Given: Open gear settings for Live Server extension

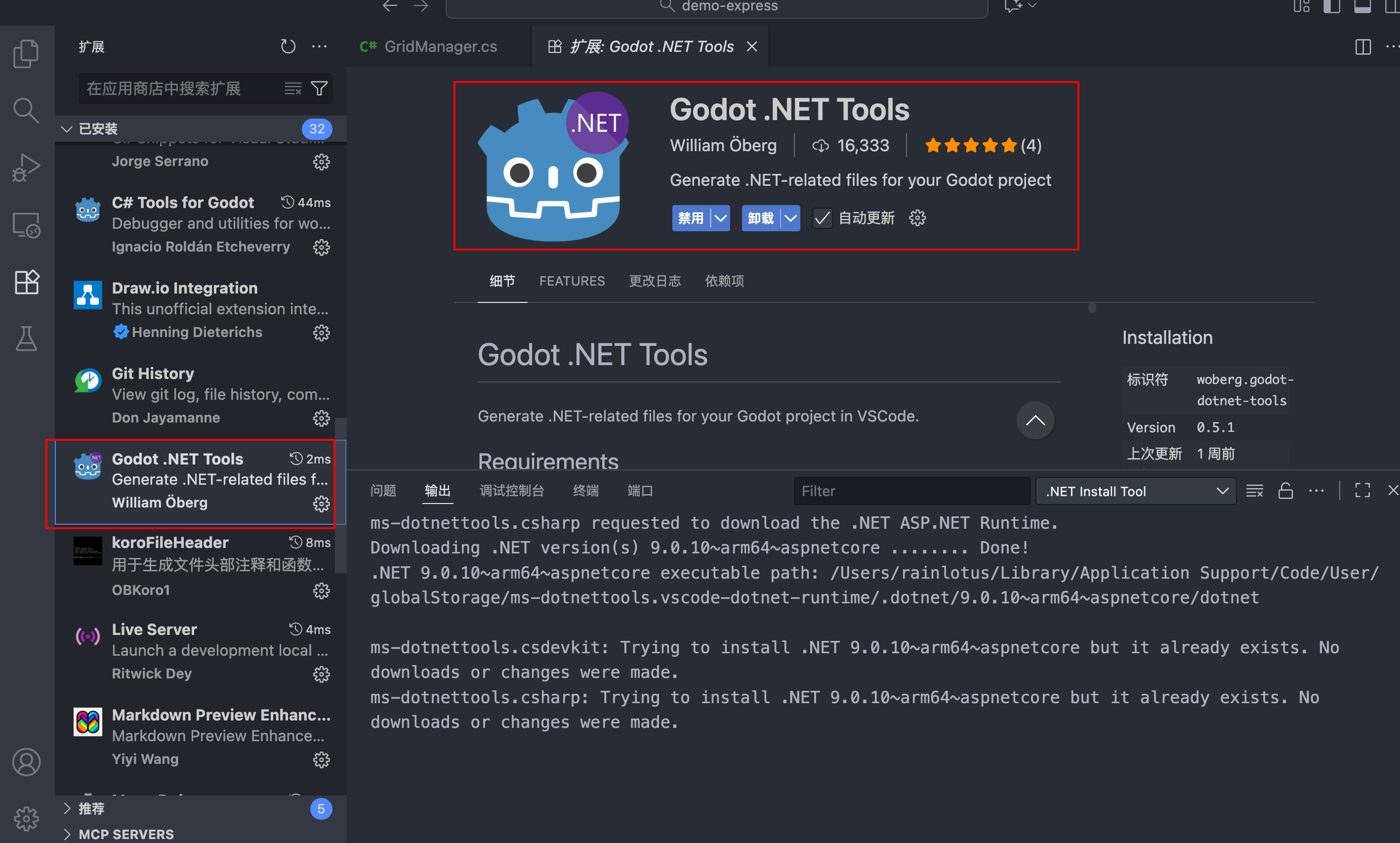Looking at the screenshot, I should 321,674.
